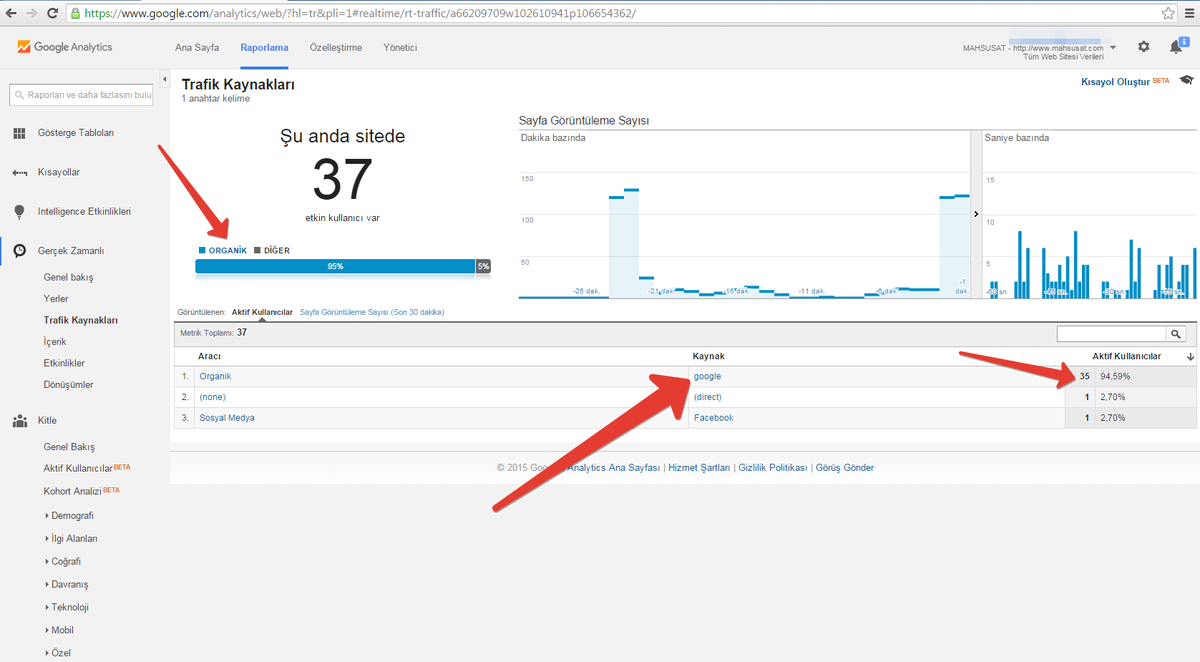Open Etkinlikler realtime report
1200x662 pixels.
pyautogui.click(x=64, y=363)
